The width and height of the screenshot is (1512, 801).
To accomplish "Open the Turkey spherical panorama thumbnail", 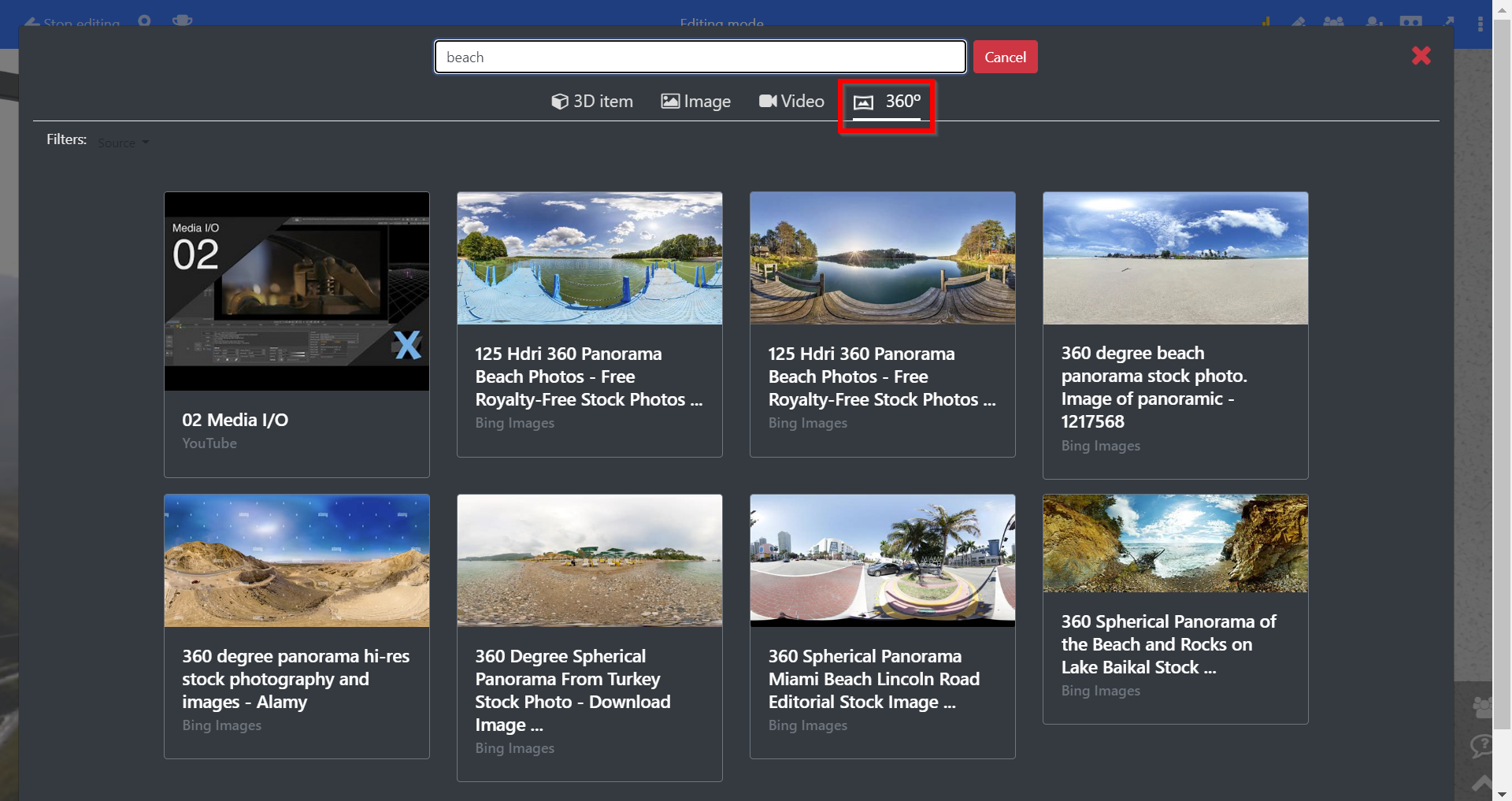I will (590, 561).
